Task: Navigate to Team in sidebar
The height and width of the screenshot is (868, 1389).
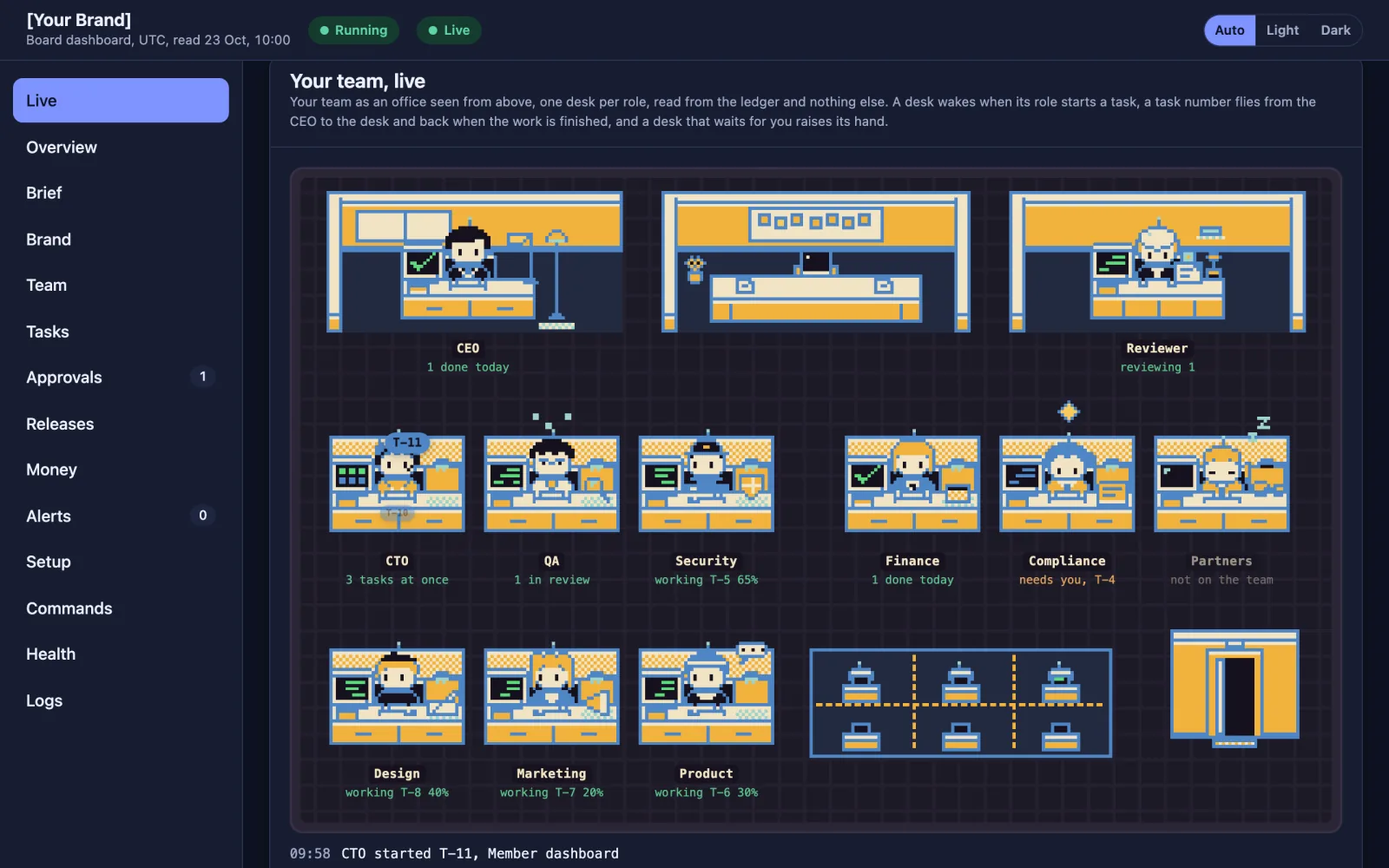Action: [x=121, y=285]
